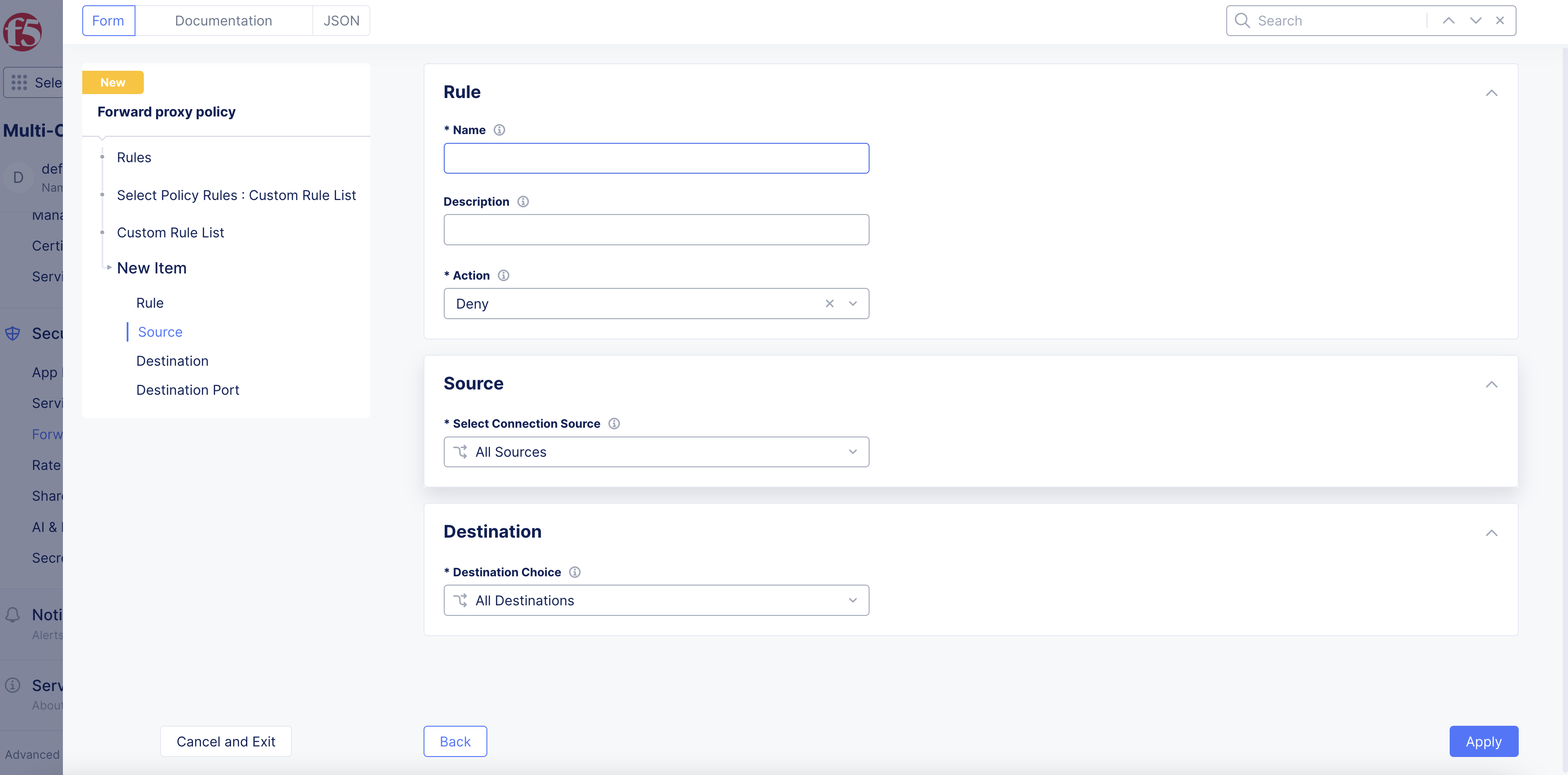Click the Destination Choice info icon
1568x775 pixels.
click(x=574, y=572)
